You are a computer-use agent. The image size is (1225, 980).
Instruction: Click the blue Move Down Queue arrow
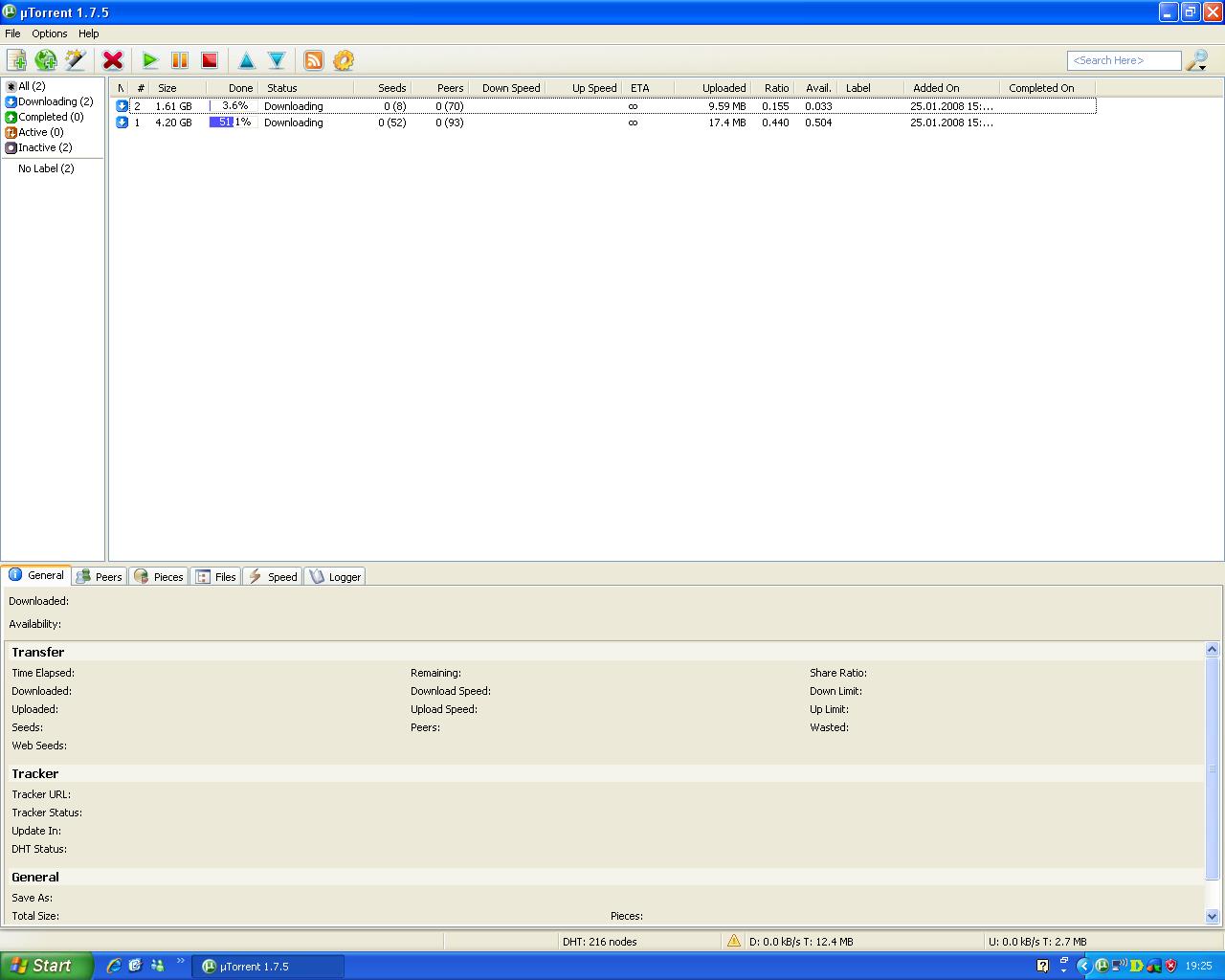pyautogui.click(x=277, y=60)
